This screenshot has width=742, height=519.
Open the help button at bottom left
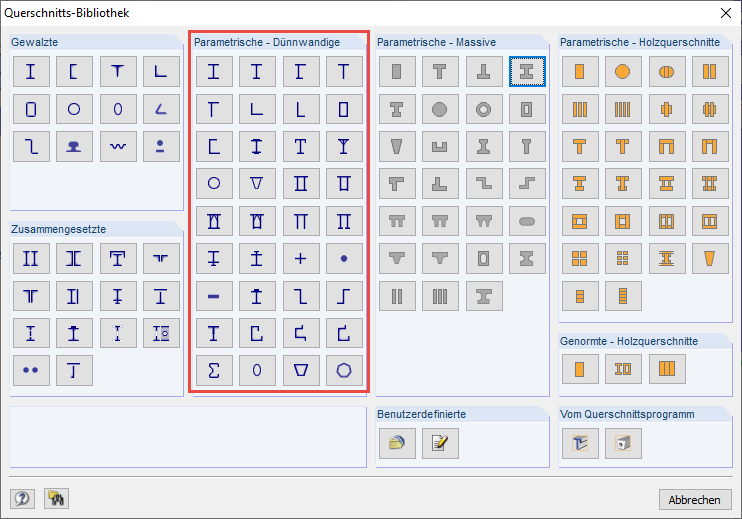tap(22, 498)
